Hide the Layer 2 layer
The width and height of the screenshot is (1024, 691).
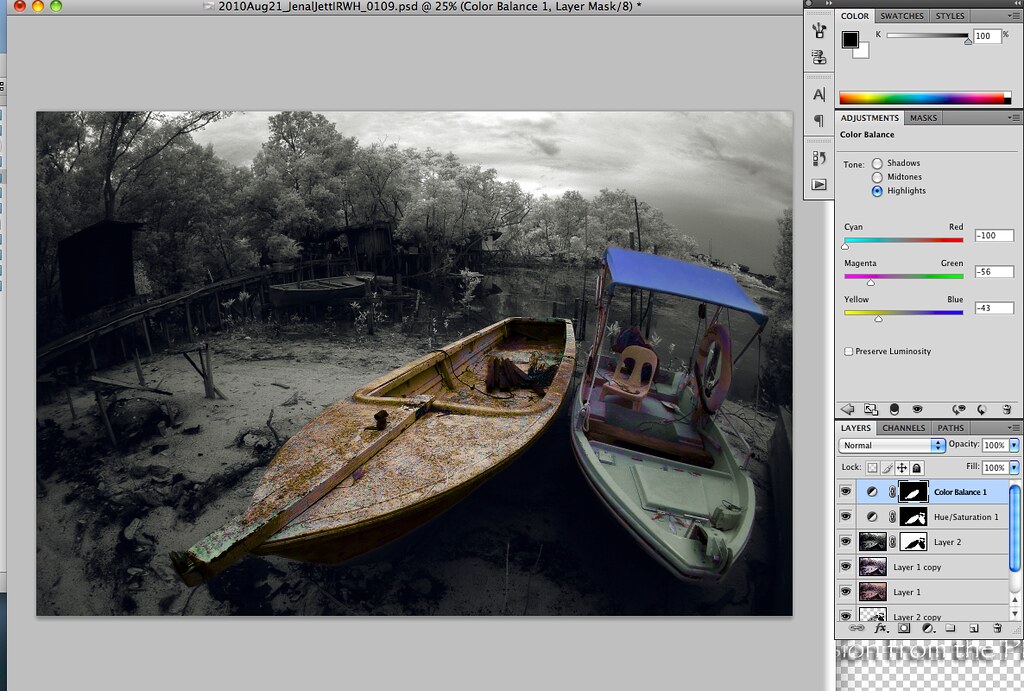coord(846,541)
